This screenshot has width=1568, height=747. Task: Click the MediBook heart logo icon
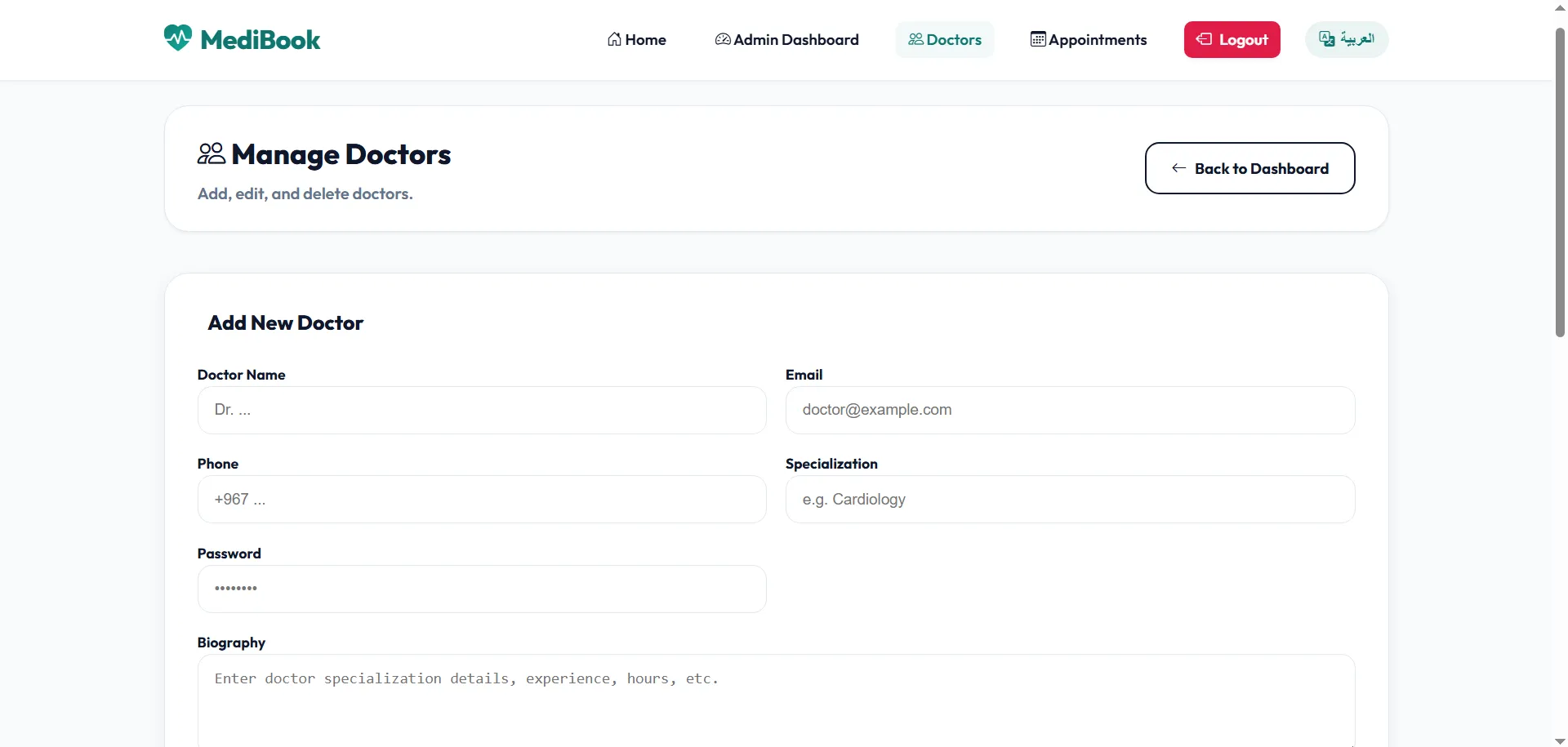click(x=178, y=38)
